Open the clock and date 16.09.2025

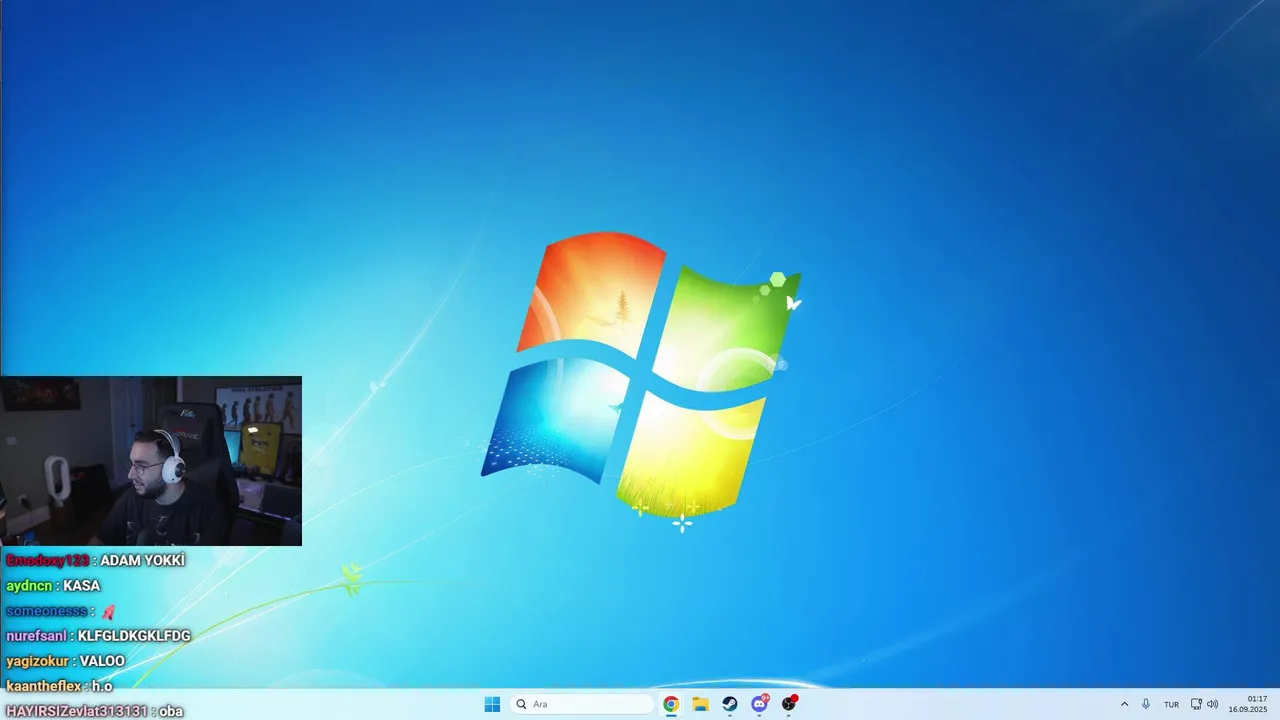pyautogui.click(x=1248, y=704)
